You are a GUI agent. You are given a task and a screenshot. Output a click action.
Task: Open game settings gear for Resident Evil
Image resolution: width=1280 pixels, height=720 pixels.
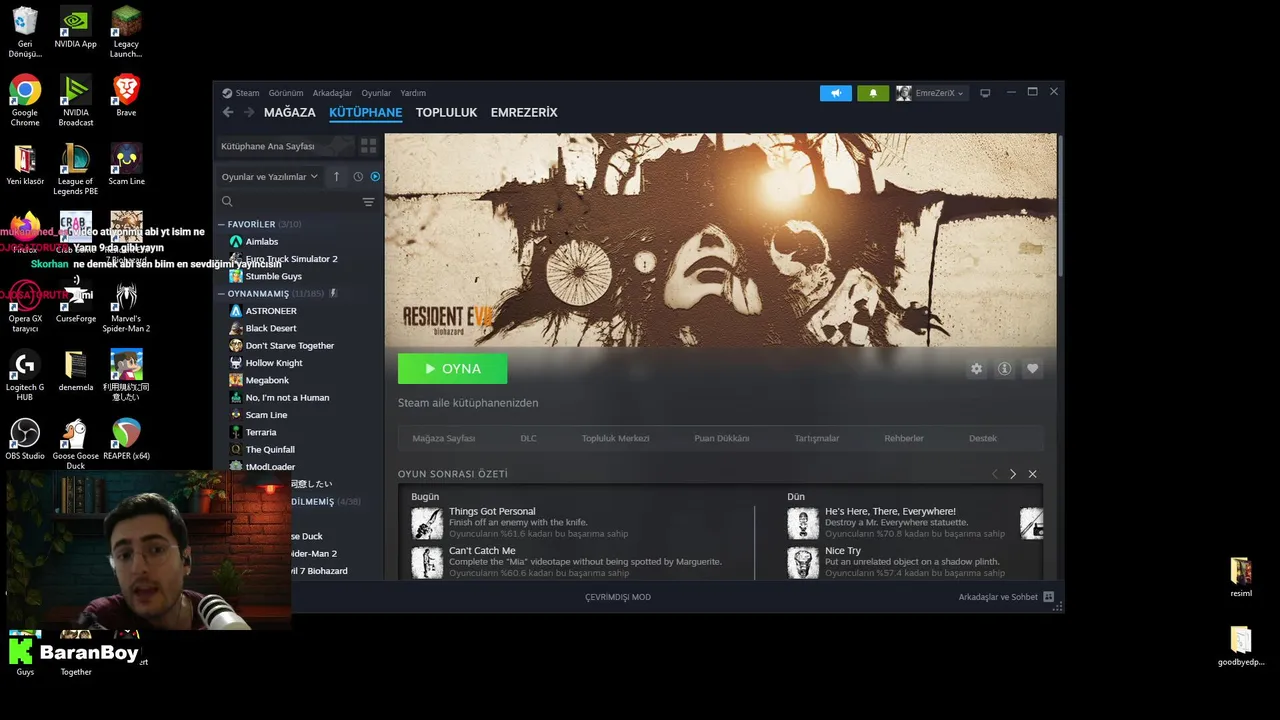tap(976, 369)
